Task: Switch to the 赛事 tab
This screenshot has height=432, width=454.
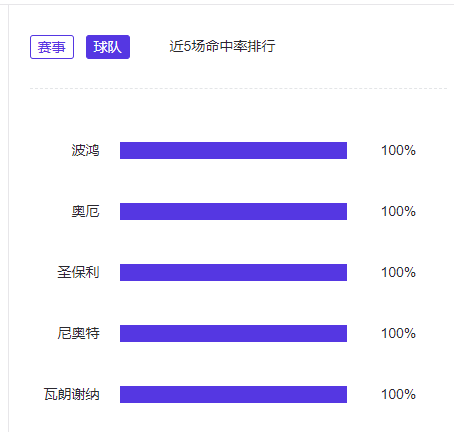Action: (52, 47)
